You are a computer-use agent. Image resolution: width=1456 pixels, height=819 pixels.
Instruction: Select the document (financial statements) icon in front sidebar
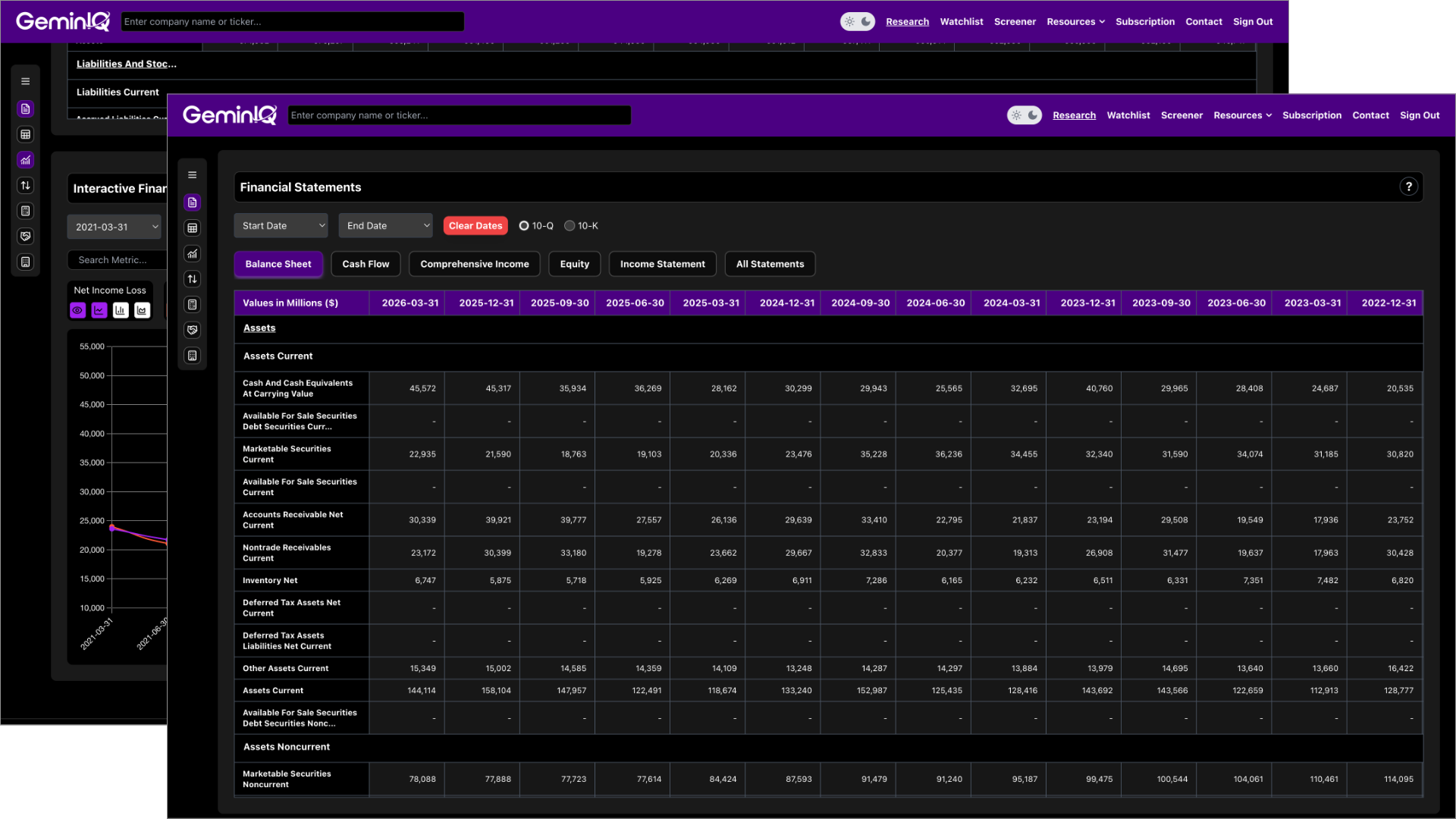pos(193,202)
